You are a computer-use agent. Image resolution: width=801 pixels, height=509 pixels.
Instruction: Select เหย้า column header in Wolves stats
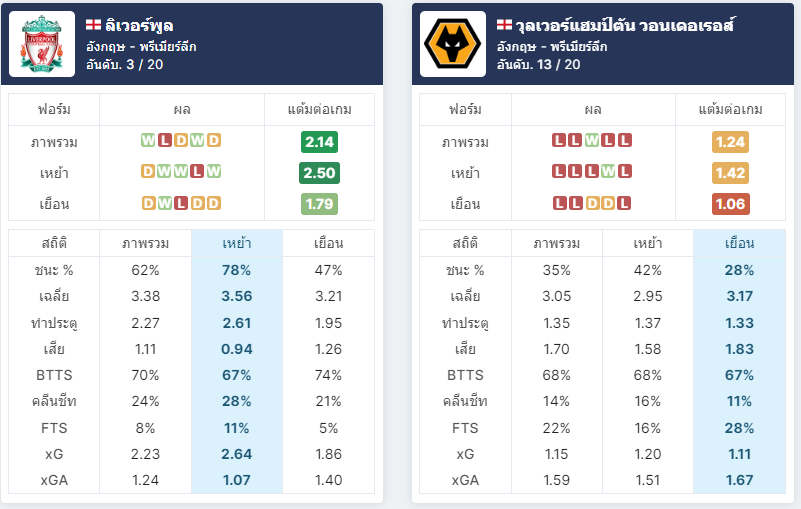[x=648, y=243]
